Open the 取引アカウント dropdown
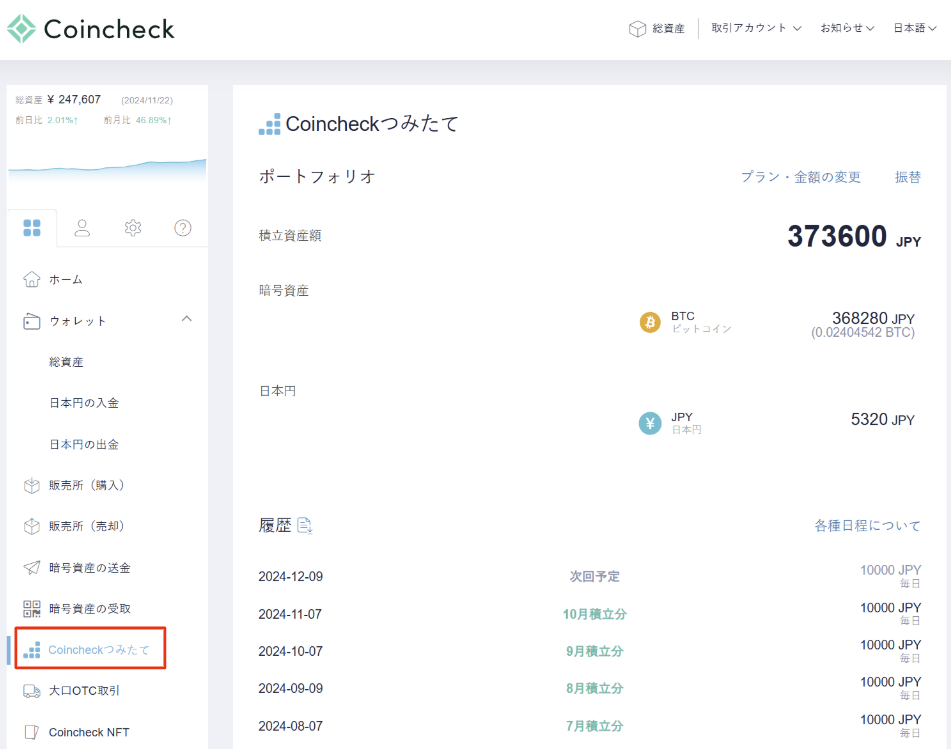This screenshot has width=951, height=752. pyautogui.click(x=756, y=28)
